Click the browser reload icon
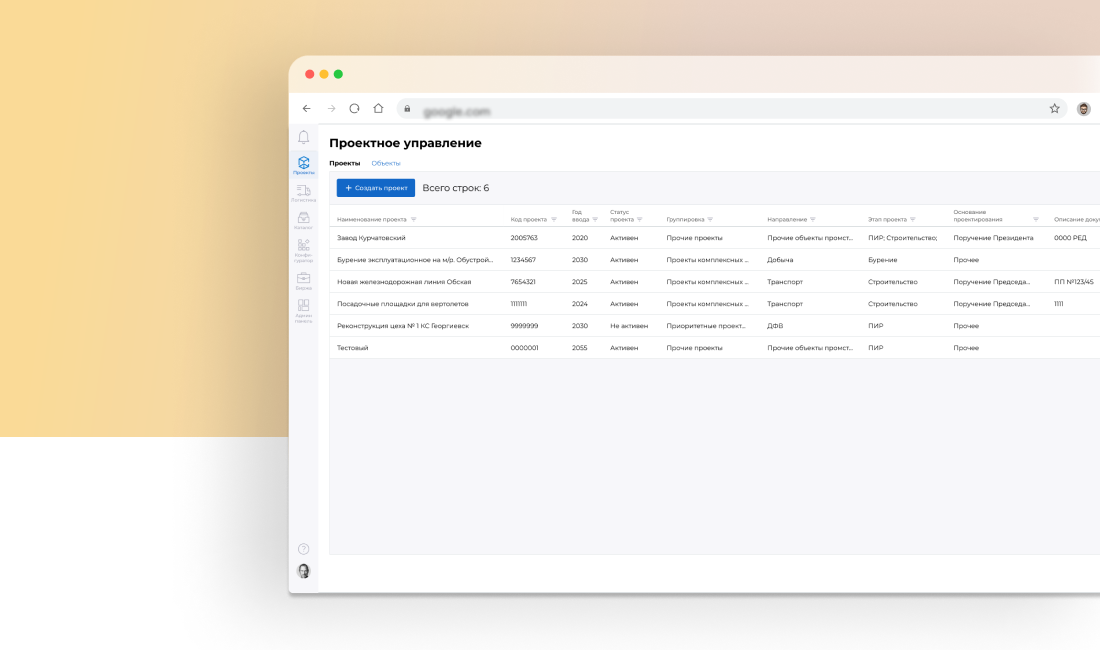The image size is (1100, 650). coord(352,108)
